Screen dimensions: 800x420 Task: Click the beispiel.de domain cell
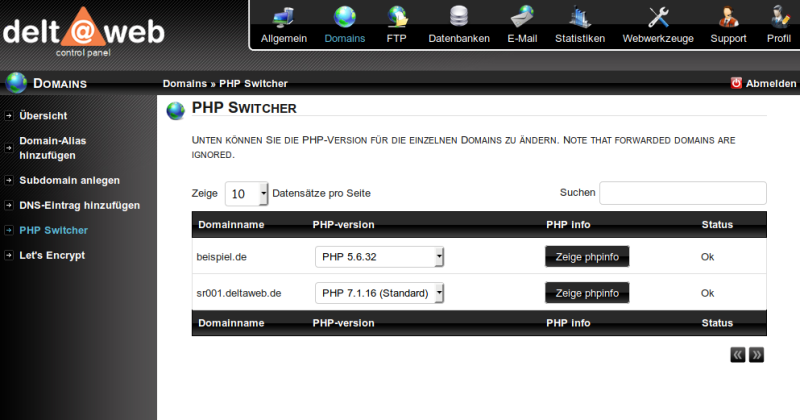click(221, 257)
